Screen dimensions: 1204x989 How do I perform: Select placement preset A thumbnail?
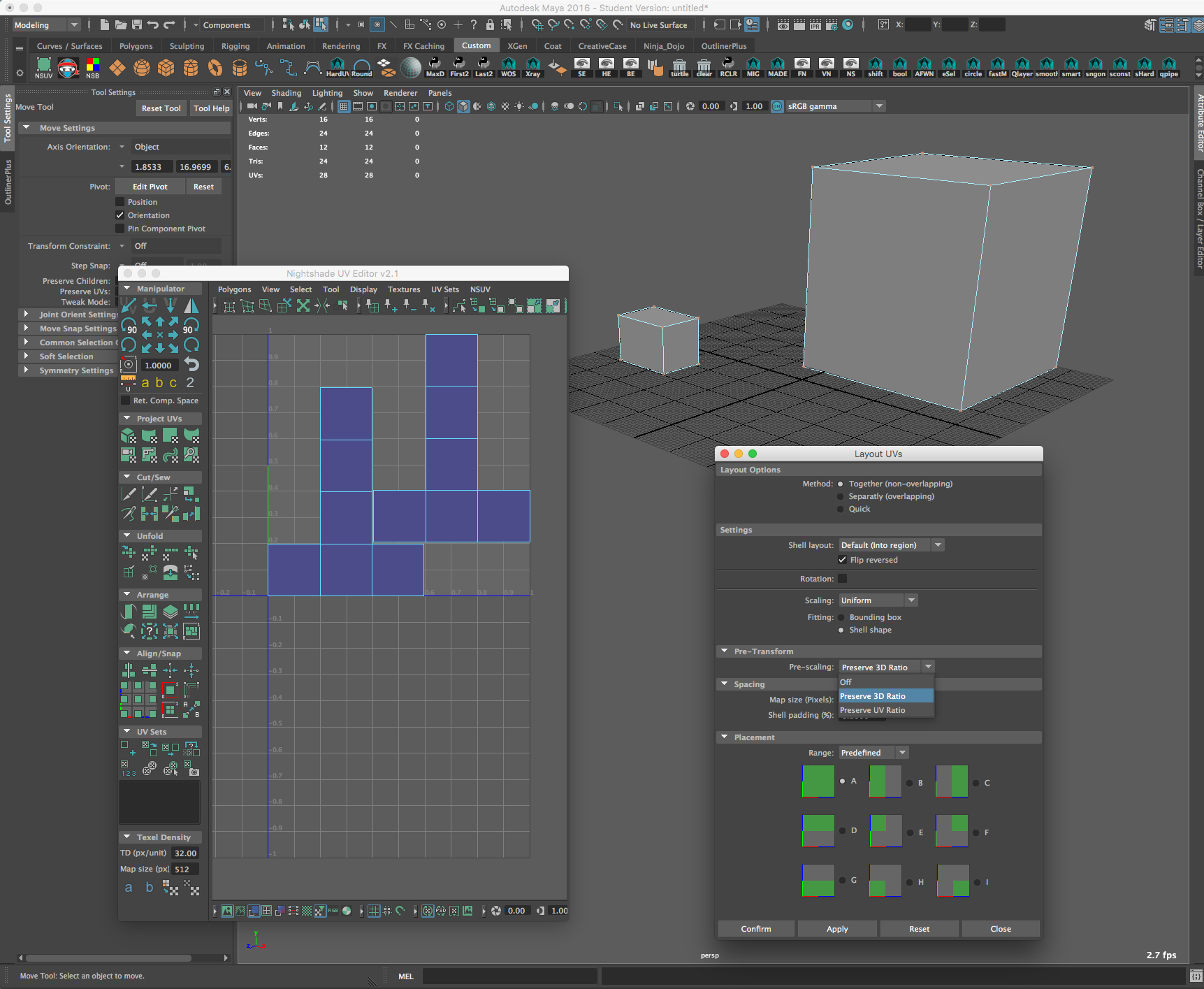[818, 781]
